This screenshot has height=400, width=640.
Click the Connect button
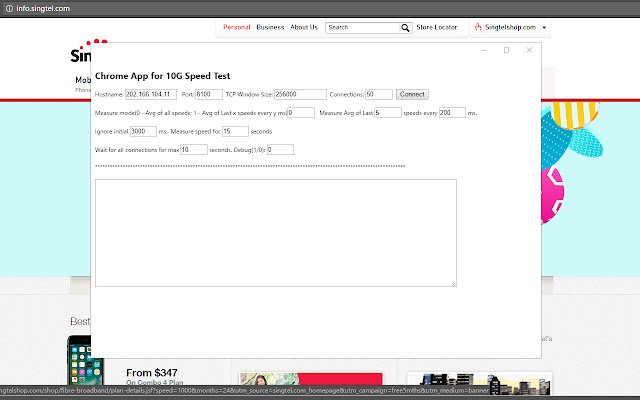[412, 94]
